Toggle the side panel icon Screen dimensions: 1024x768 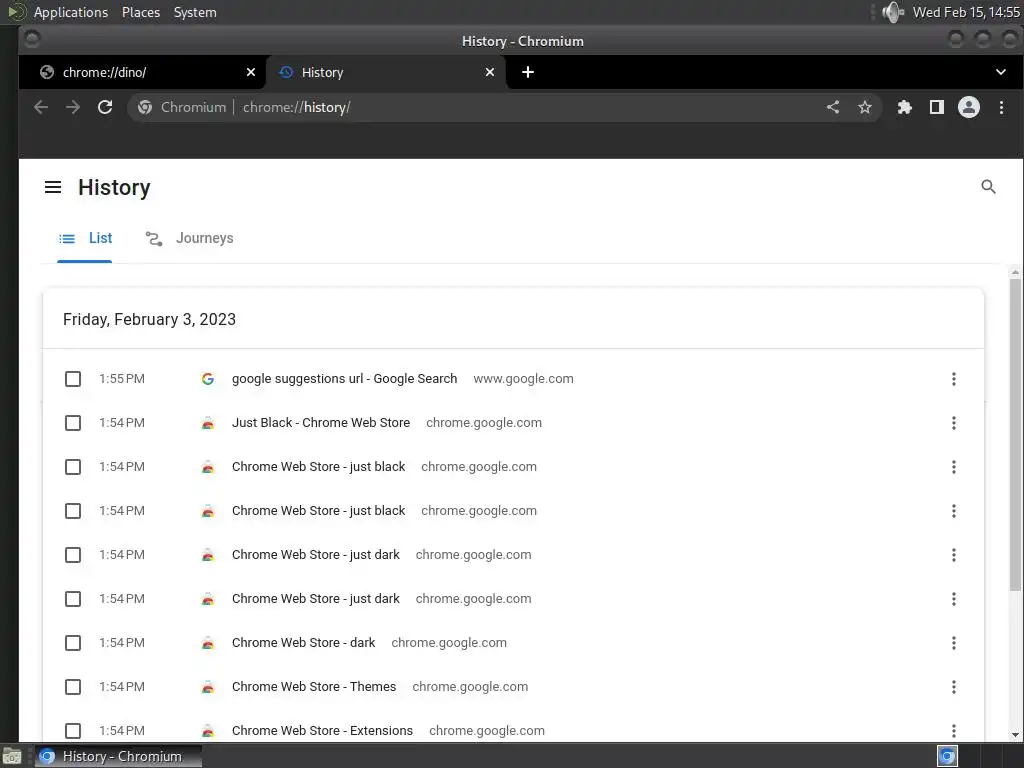936,107
